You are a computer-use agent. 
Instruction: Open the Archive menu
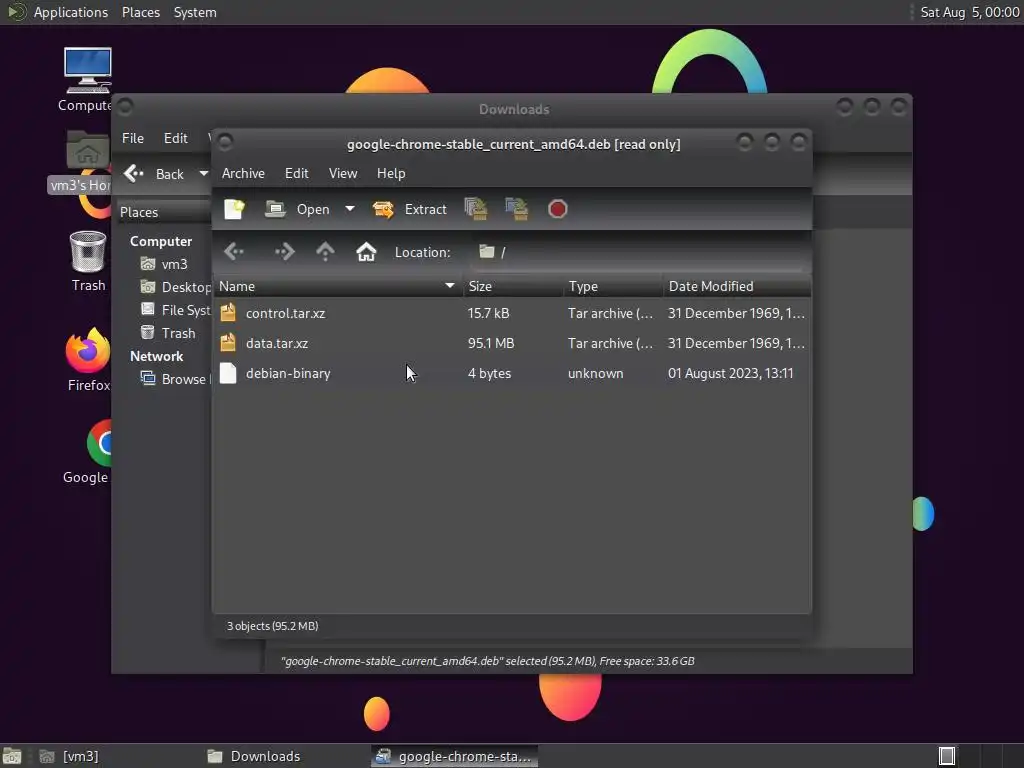click(x=243, y=173)
